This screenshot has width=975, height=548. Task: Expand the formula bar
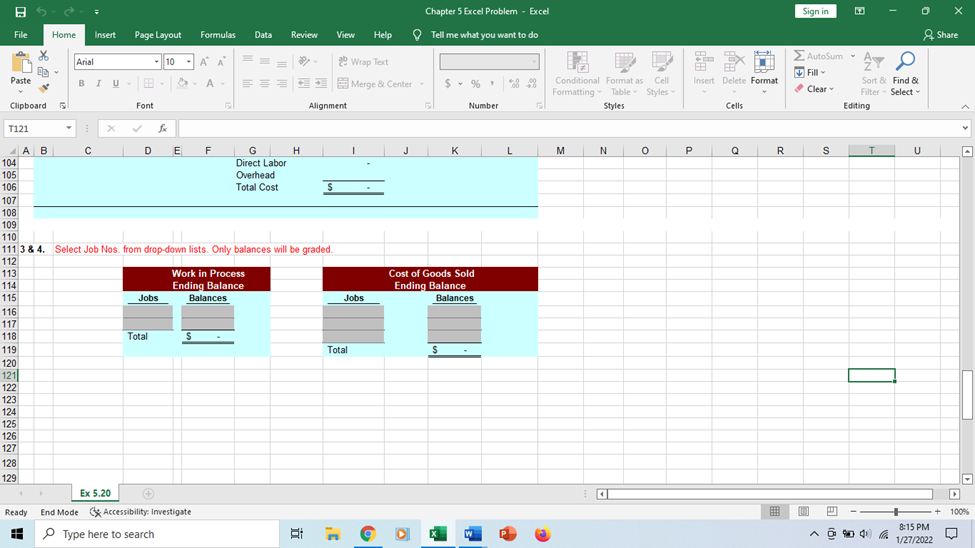[965, 129]
